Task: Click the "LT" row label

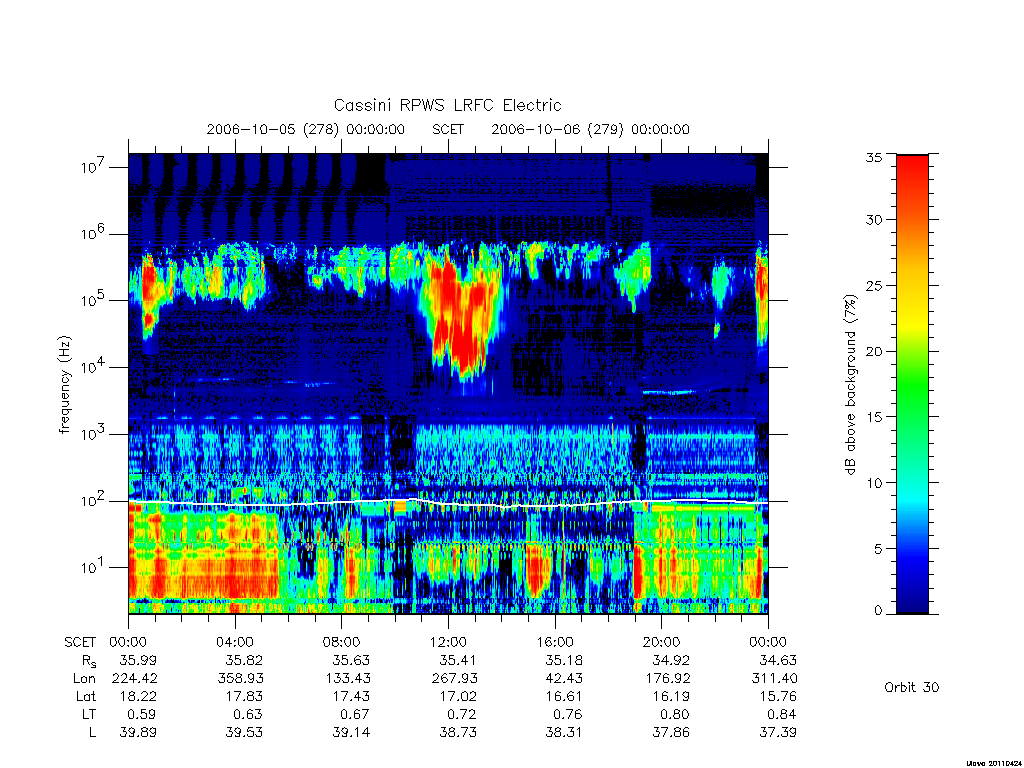Action: [x=88, y=714]
